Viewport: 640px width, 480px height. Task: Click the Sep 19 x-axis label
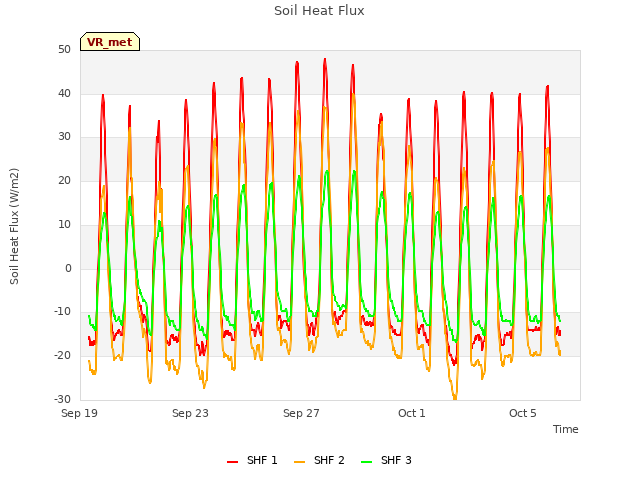(80, 413)
